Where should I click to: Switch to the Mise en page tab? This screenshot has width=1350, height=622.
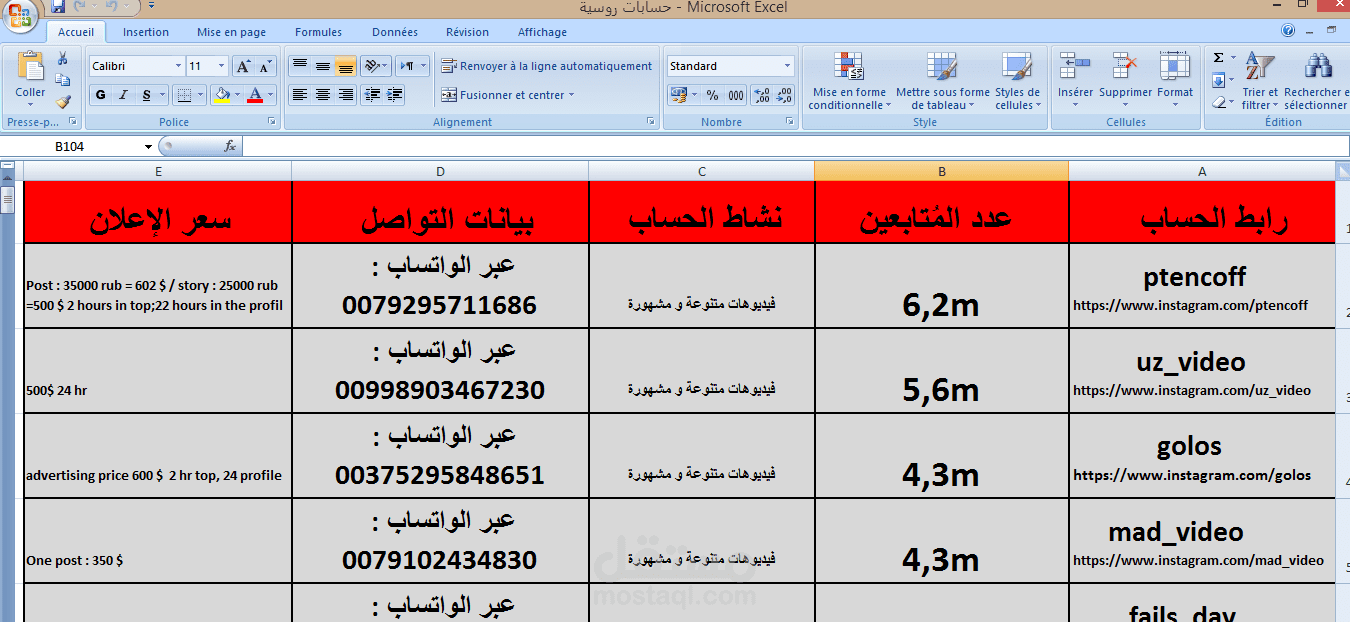click(x=231, y=32)
